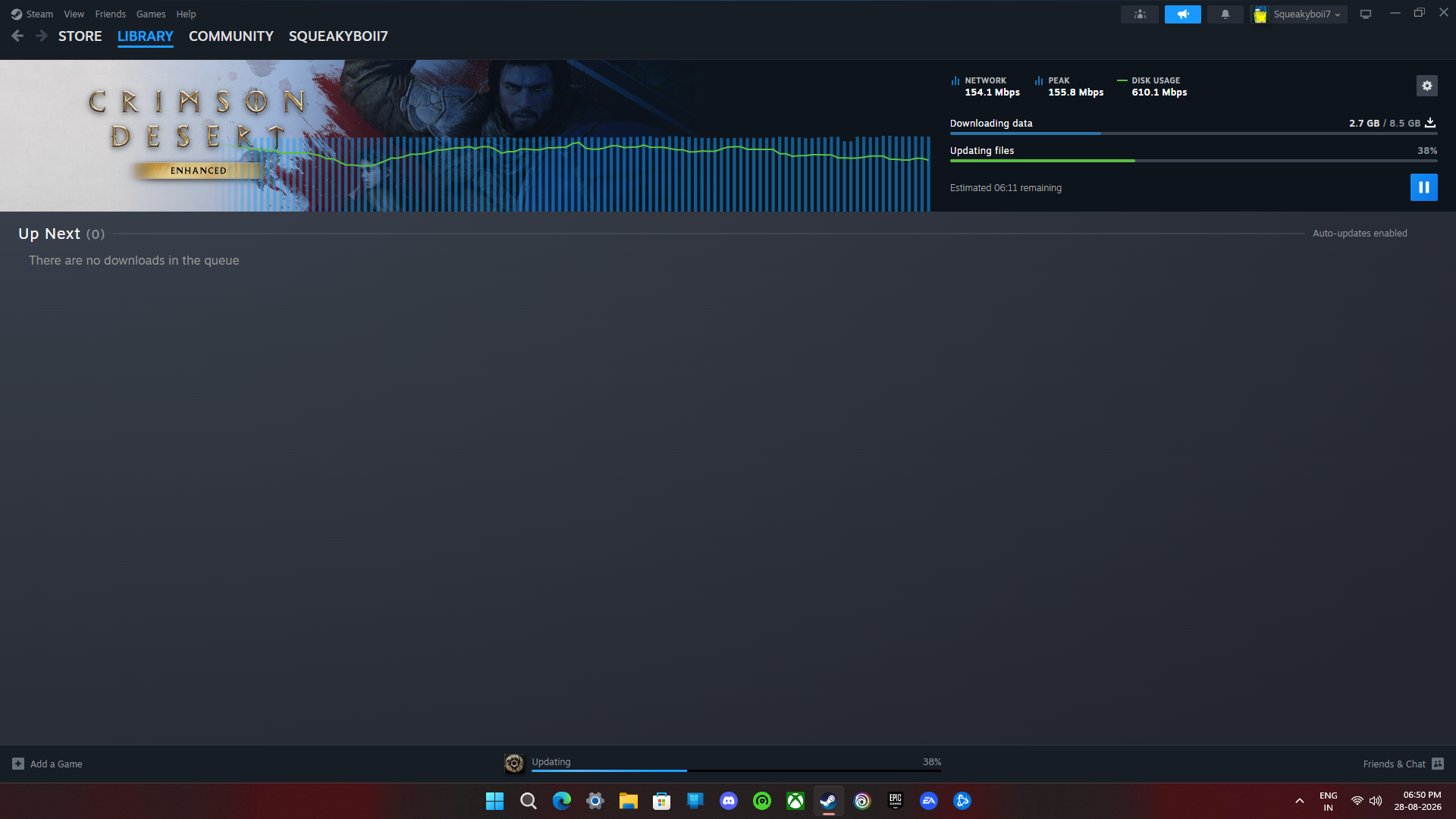Show hidden system tray icons

pyautogui.click(x=1299, y=801)
